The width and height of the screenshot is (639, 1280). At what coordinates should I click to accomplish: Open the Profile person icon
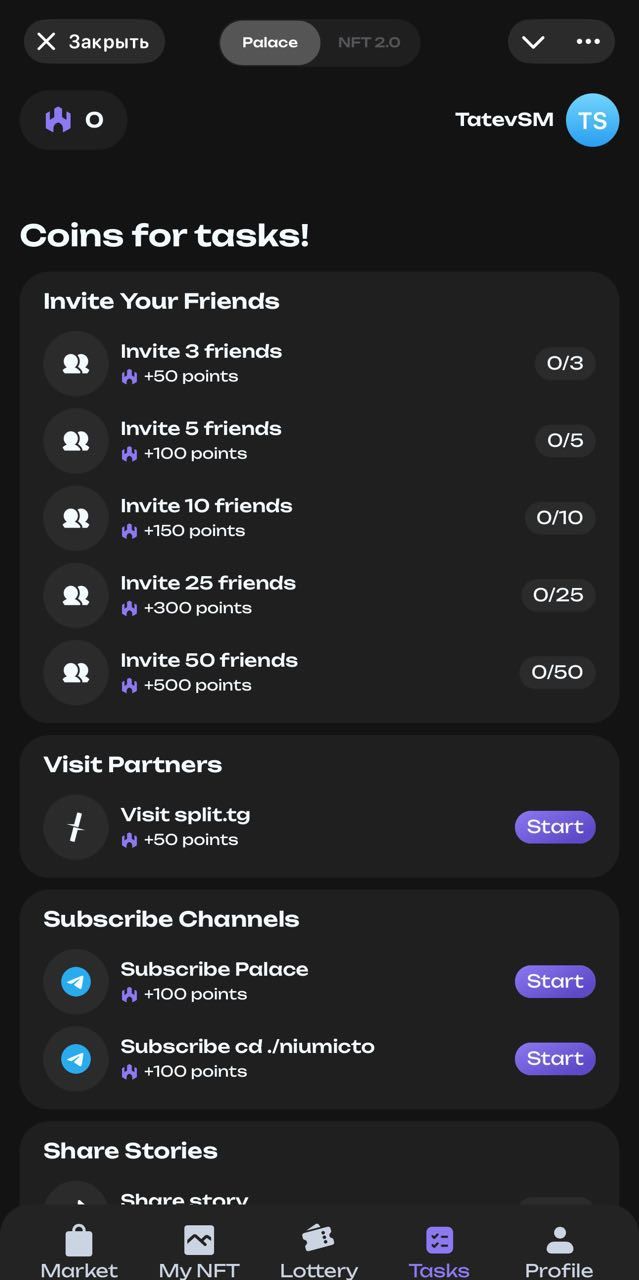click(558, 1237)
